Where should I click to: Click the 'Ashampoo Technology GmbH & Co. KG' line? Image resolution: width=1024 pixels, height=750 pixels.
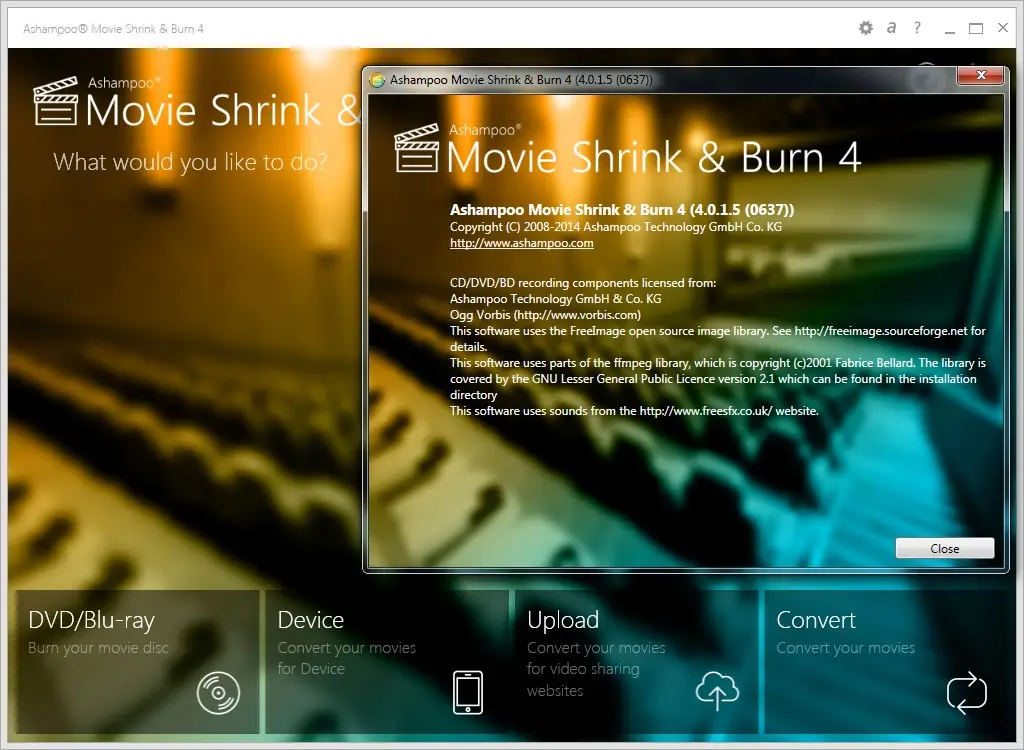coord(556,299)
